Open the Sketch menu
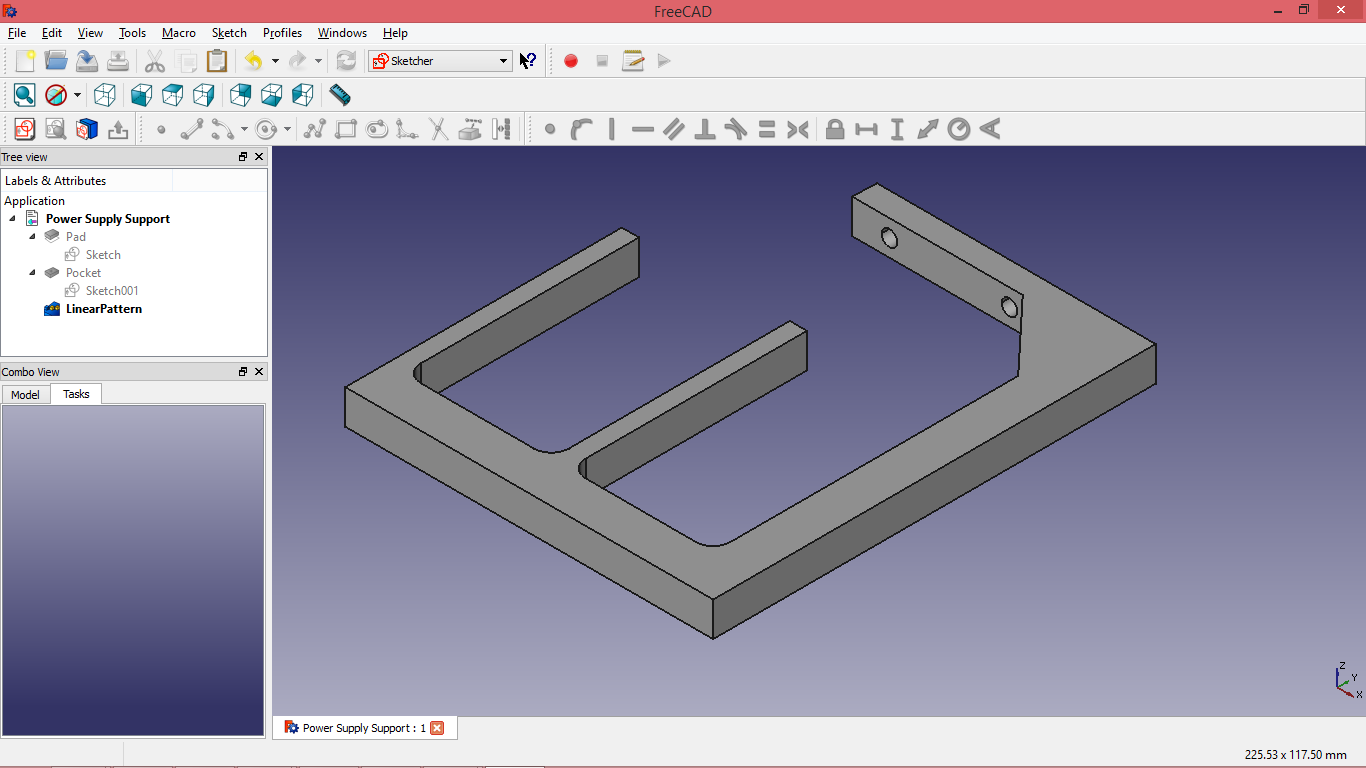The image size is (1366, 768). [x=228, y=33]
